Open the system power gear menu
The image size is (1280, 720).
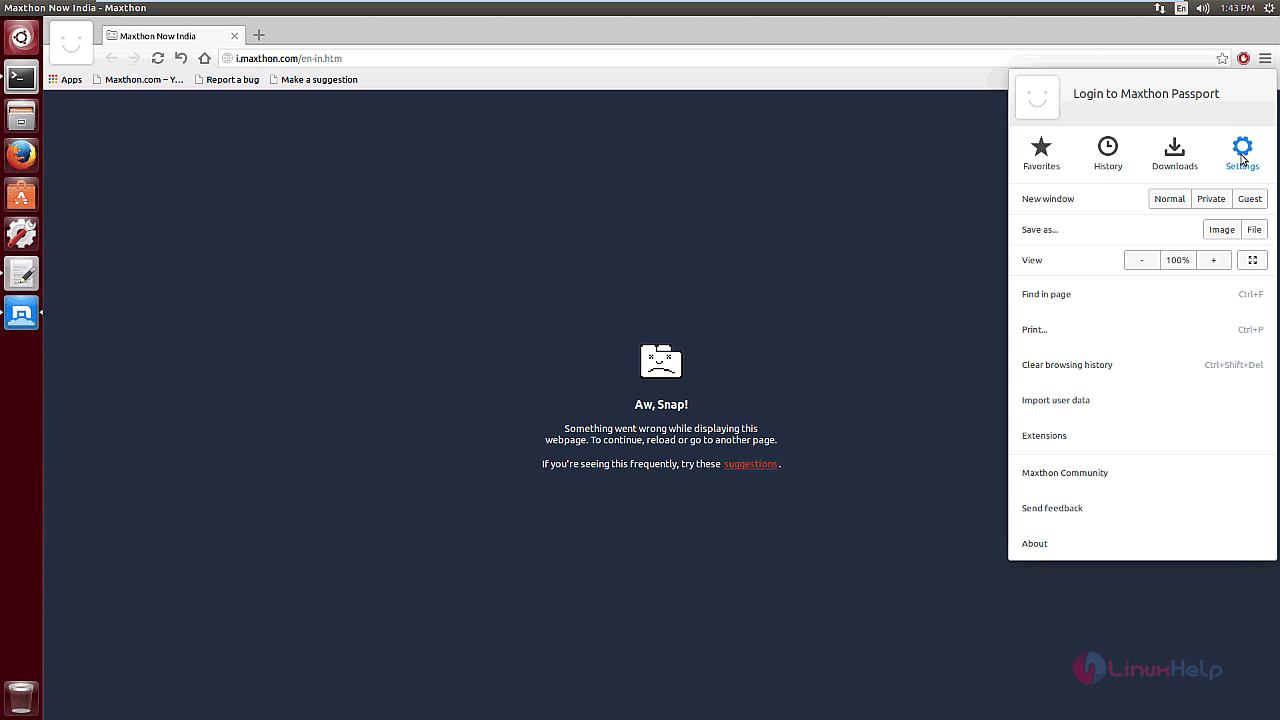tap(1268, 8)
